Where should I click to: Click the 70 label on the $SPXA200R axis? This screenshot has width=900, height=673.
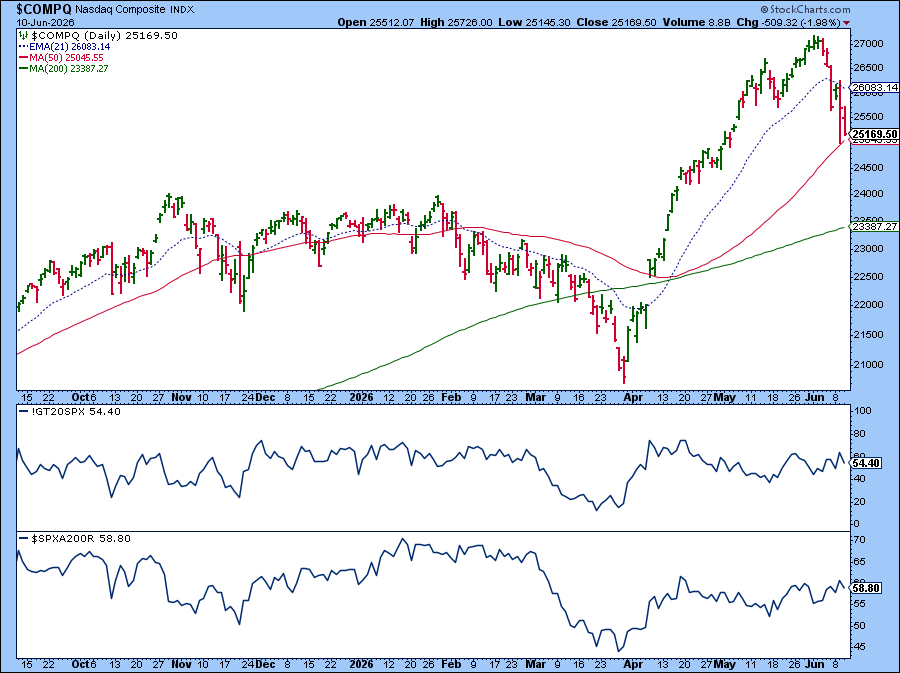860,540
